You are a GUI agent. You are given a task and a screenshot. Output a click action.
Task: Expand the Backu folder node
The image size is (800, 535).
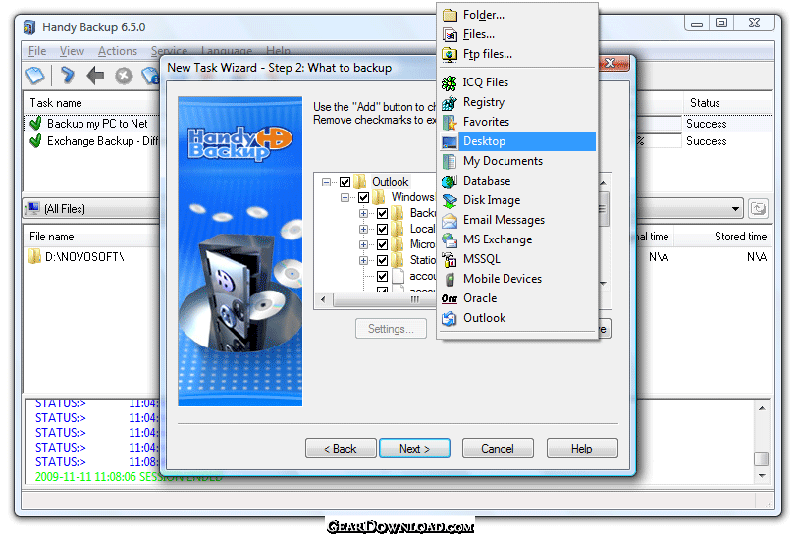[363, 214]
